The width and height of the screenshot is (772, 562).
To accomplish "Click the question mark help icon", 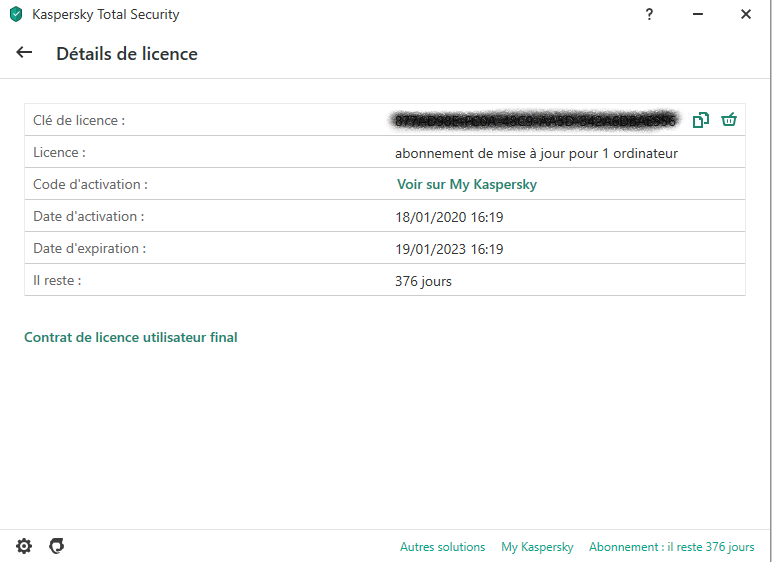I will click(649, 15).
